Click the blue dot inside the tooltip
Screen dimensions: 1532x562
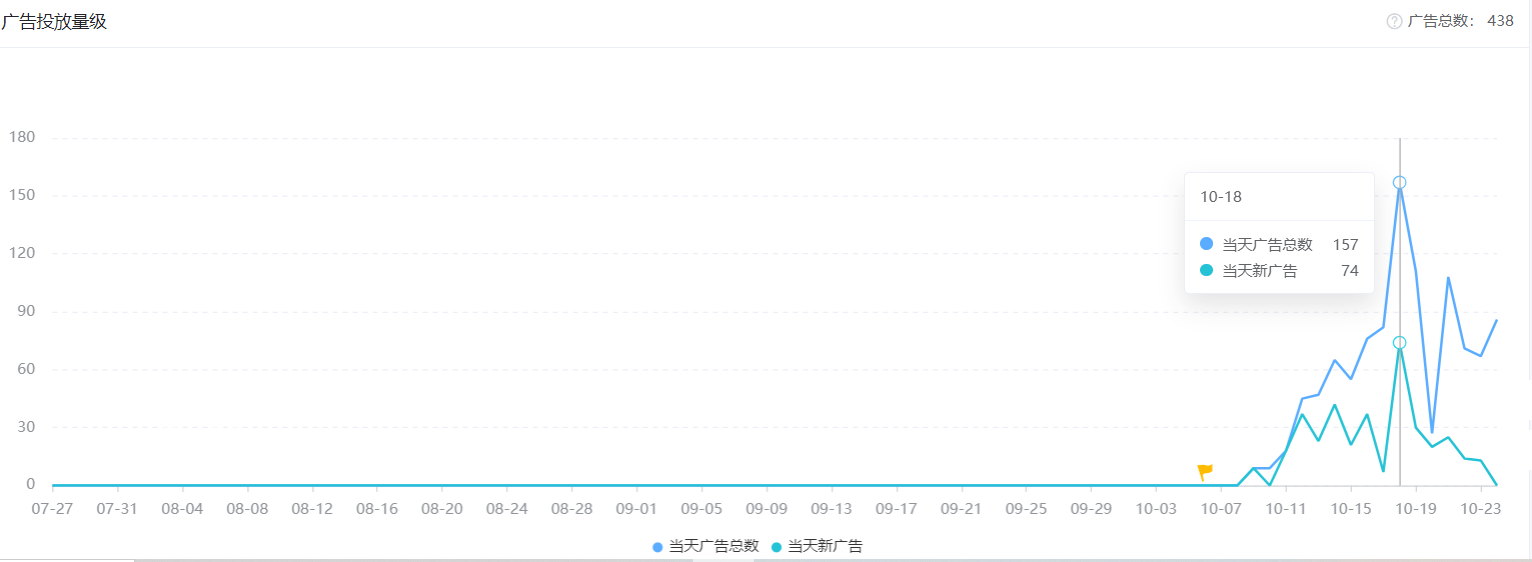pos(1206,244)
